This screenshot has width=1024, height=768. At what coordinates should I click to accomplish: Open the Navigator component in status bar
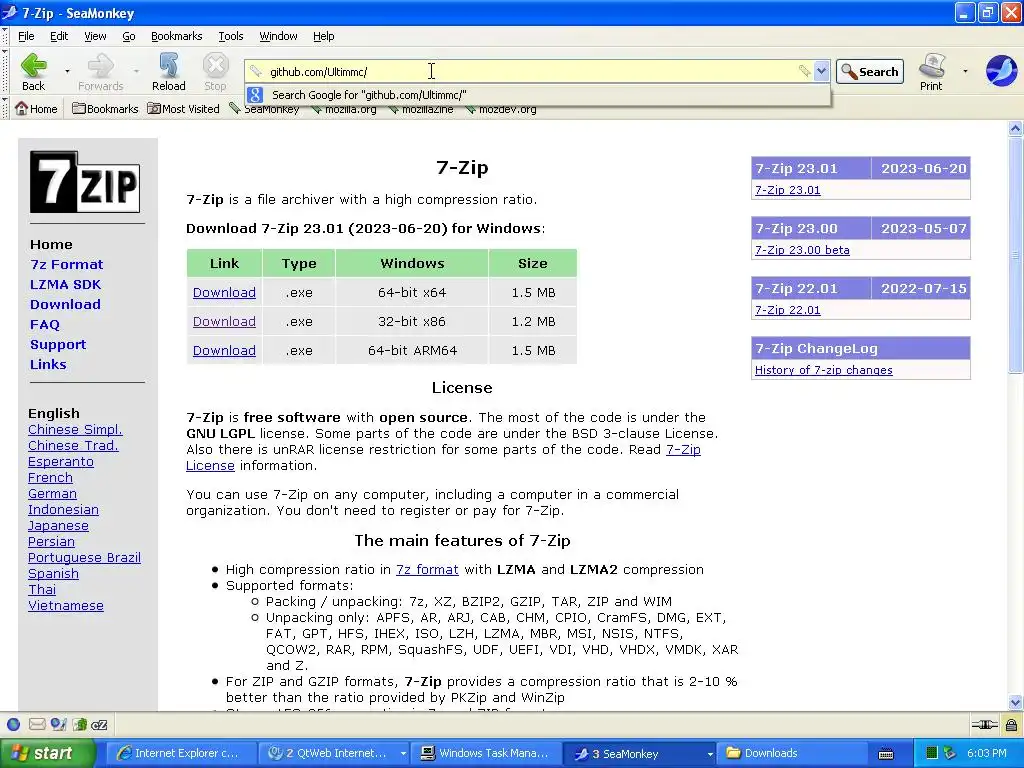14,724
